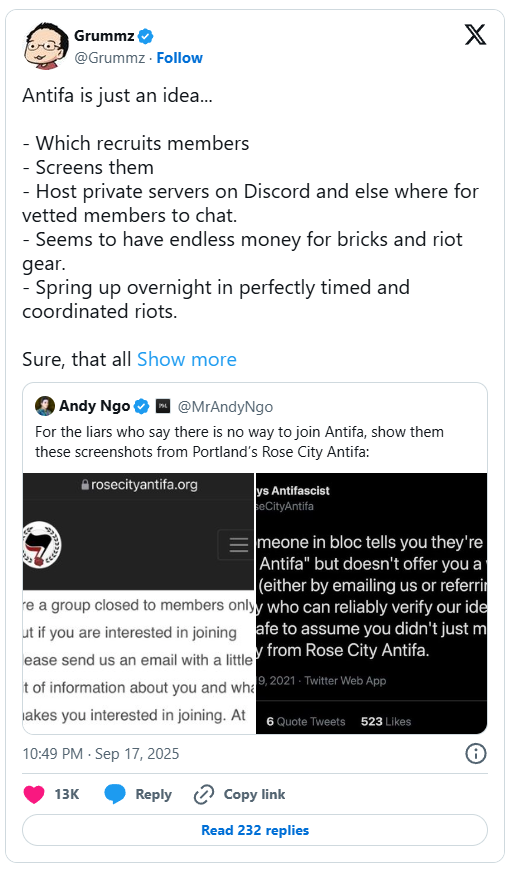Open the Read 232 replies button
This screenshot has width=512, height=874.
click(255, 830)
